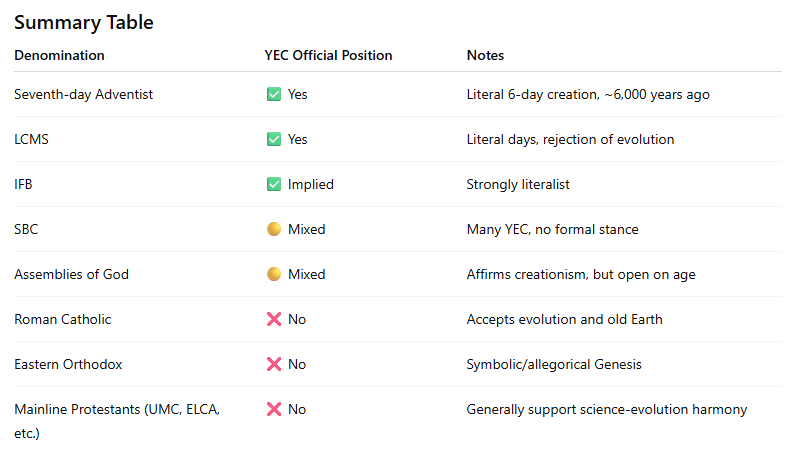
Task: Click the note 'Literal days, rejection of evolution'
Action: [570, 139]
